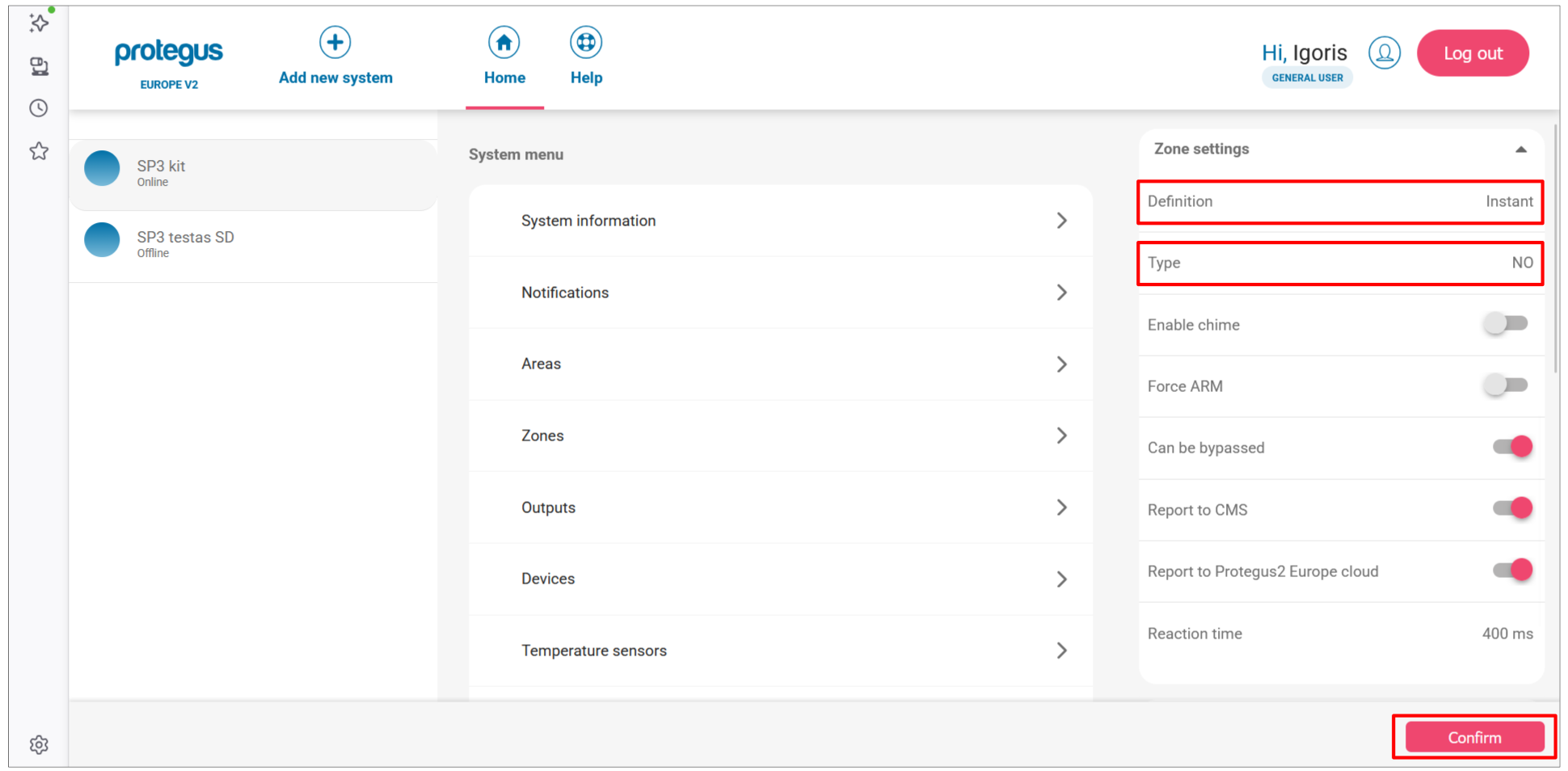The height and width of the screenshot is (771, 1568).
Task: Click the sparkle icon in left sidebar
Action: coord(39,23)
